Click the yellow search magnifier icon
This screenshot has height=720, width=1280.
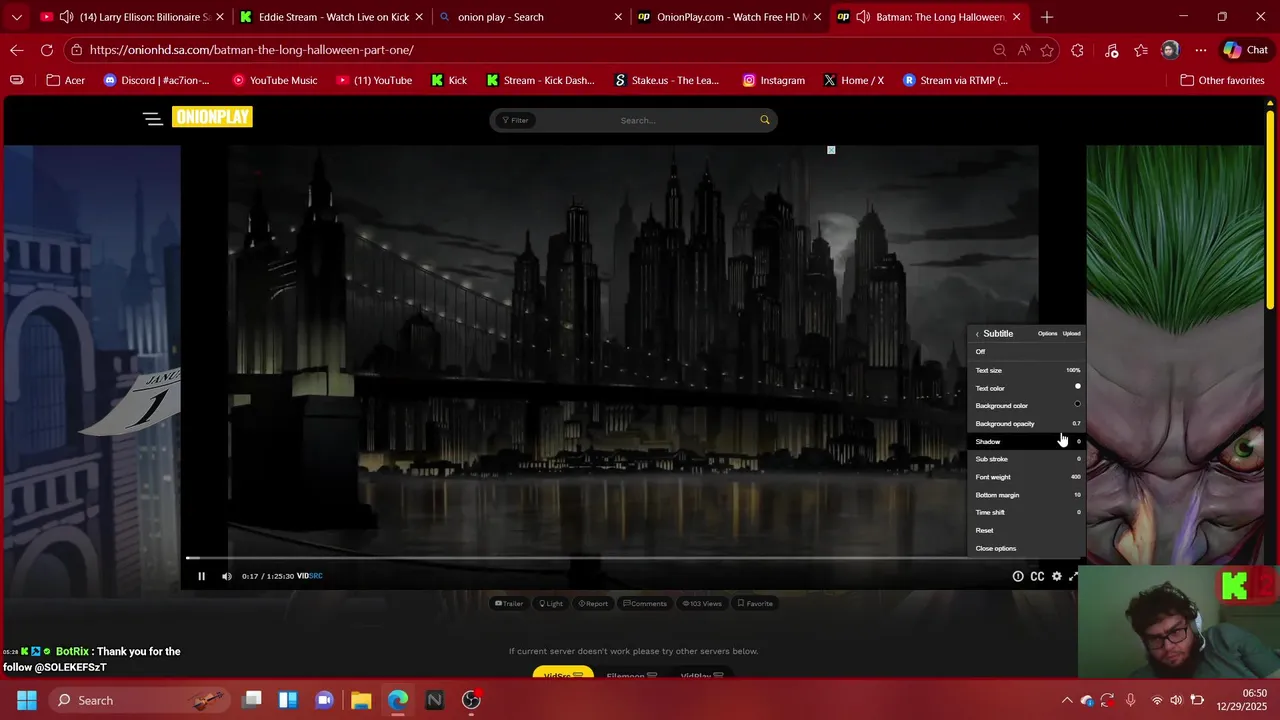point(765,120)
